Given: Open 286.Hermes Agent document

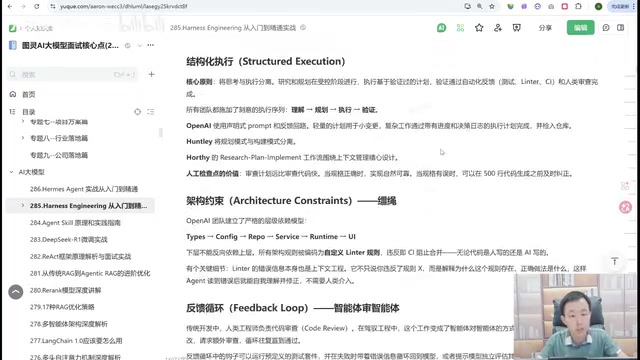Looking at the screenshot, I should coord(84,189).
